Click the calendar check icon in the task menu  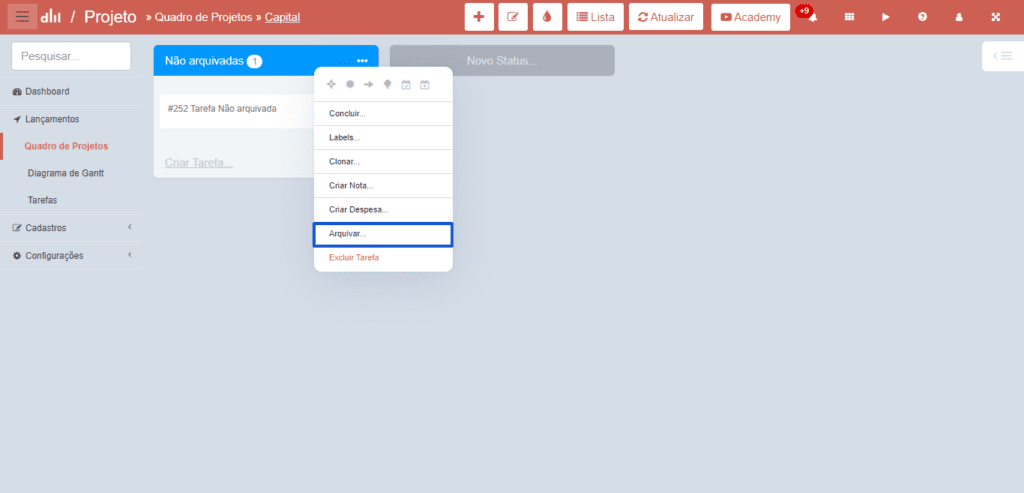coord(406,84)
